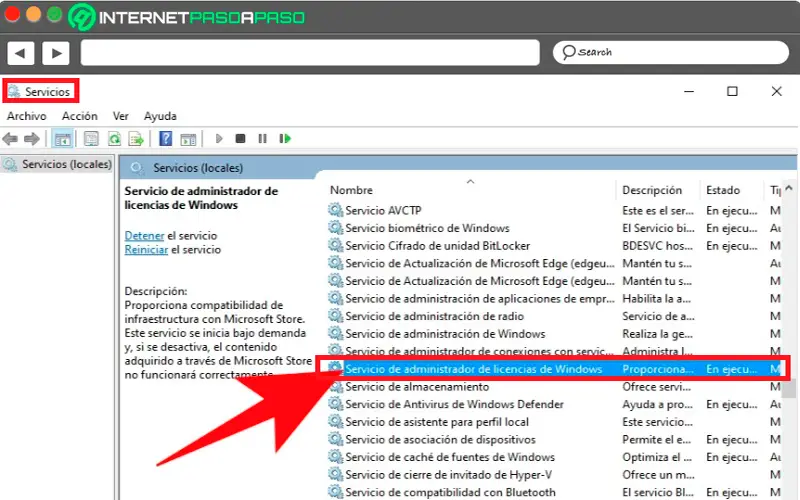Select Servicio de administración de radio
This screenshot has height=500, width=800.
[x=554, y=316]
